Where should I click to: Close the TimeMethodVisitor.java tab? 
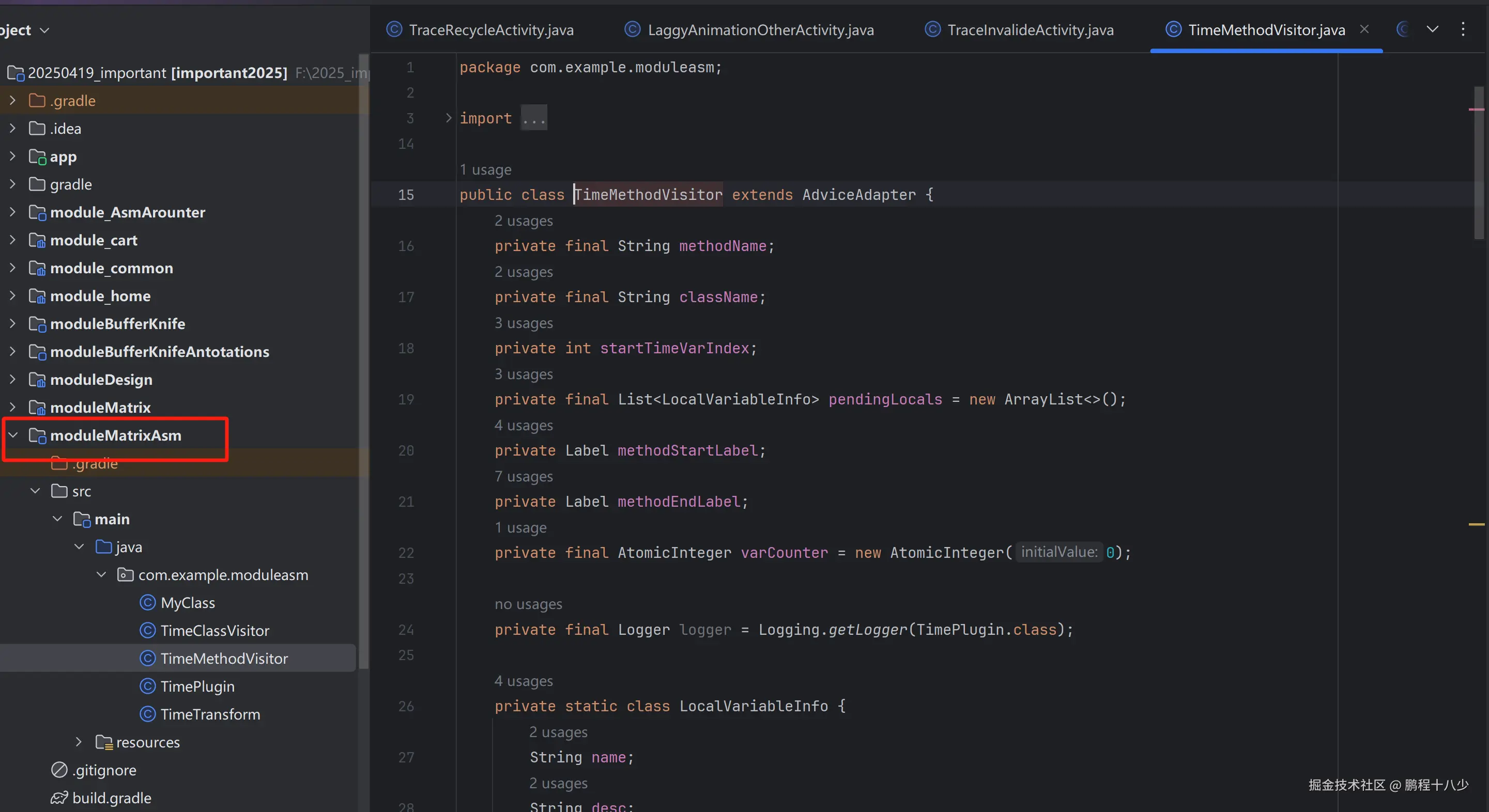click(x=1364, y=29)
